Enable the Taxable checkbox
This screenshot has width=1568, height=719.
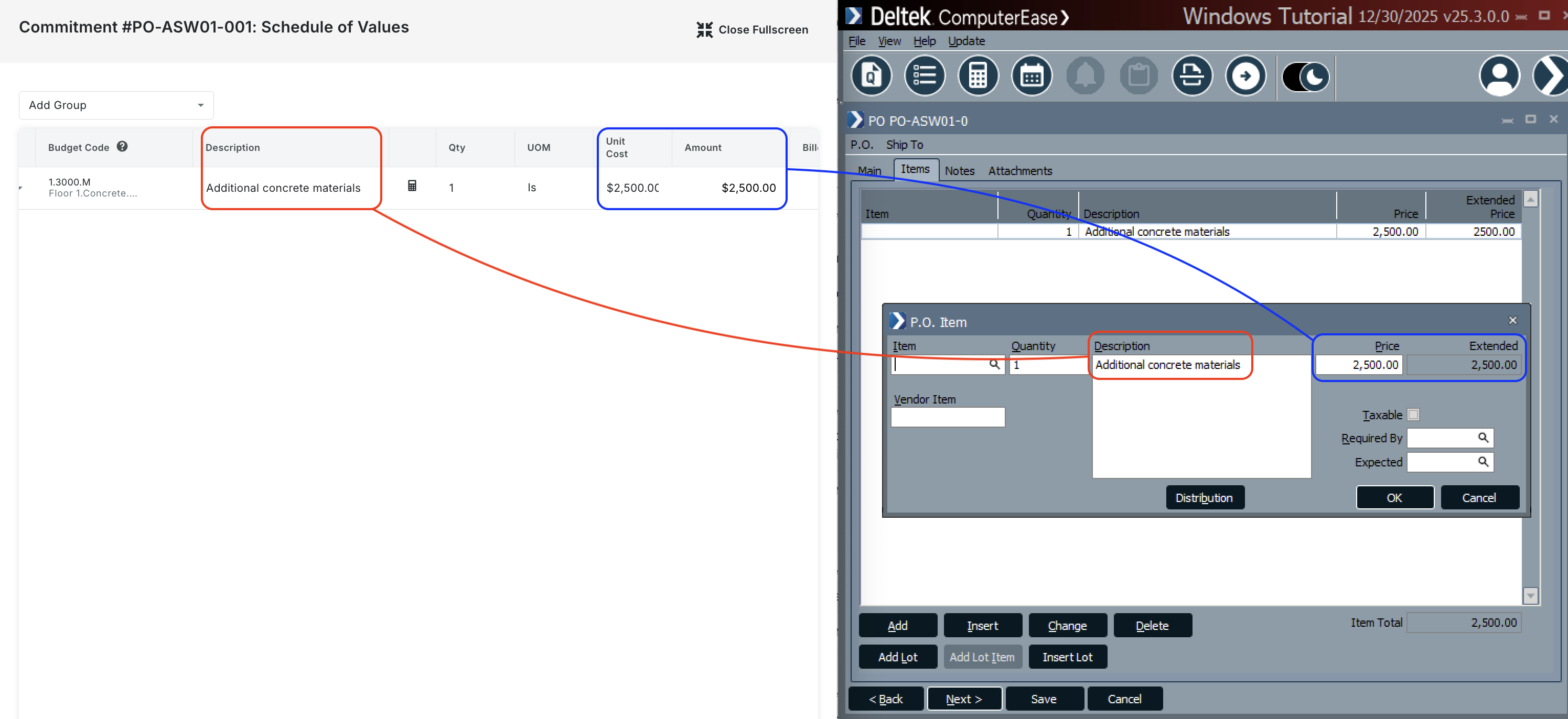[1413, 414]
